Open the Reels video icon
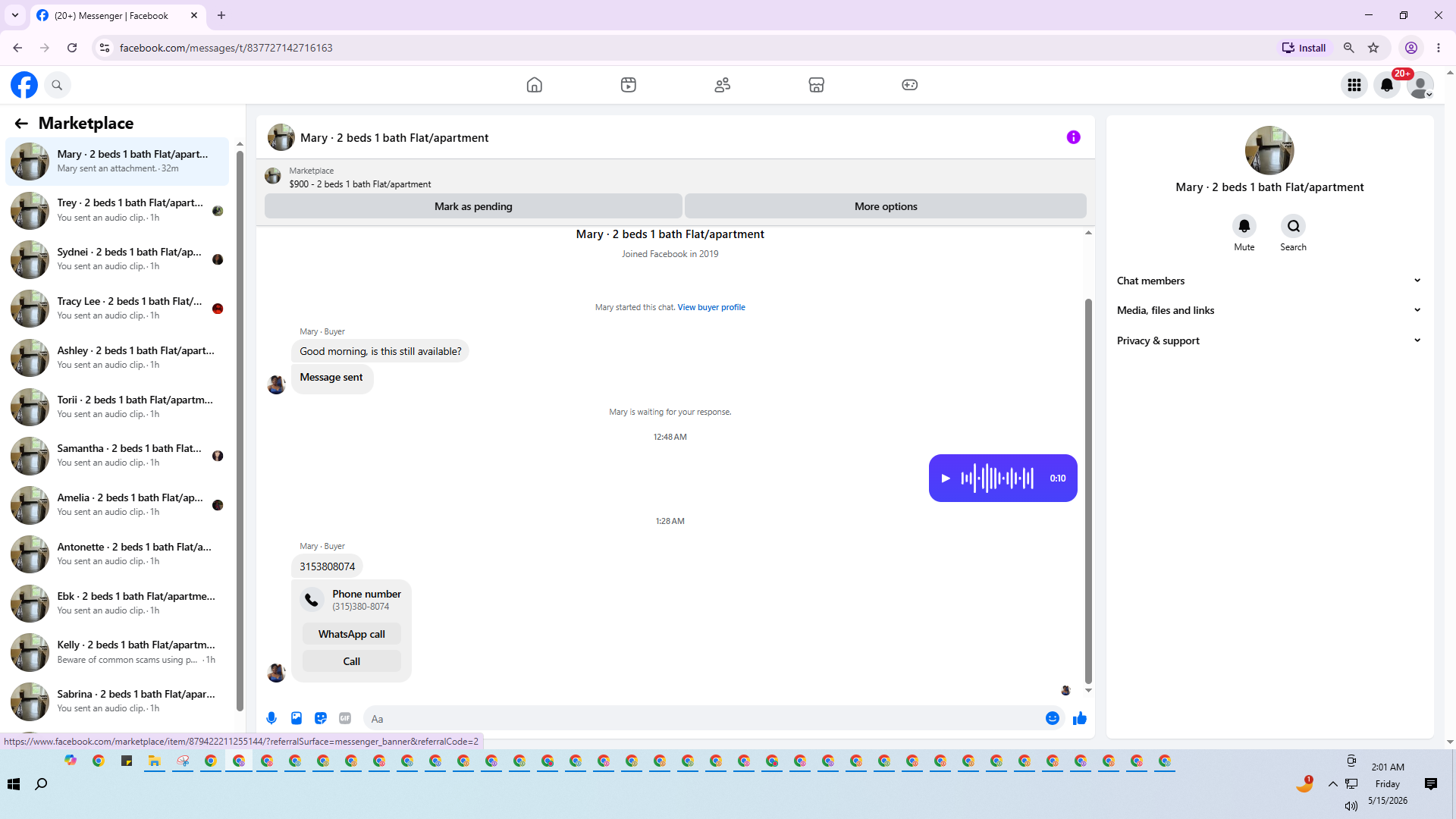The width and height of the screenshot is (1456, 819). pyautogui.click(x=629, y=85)
